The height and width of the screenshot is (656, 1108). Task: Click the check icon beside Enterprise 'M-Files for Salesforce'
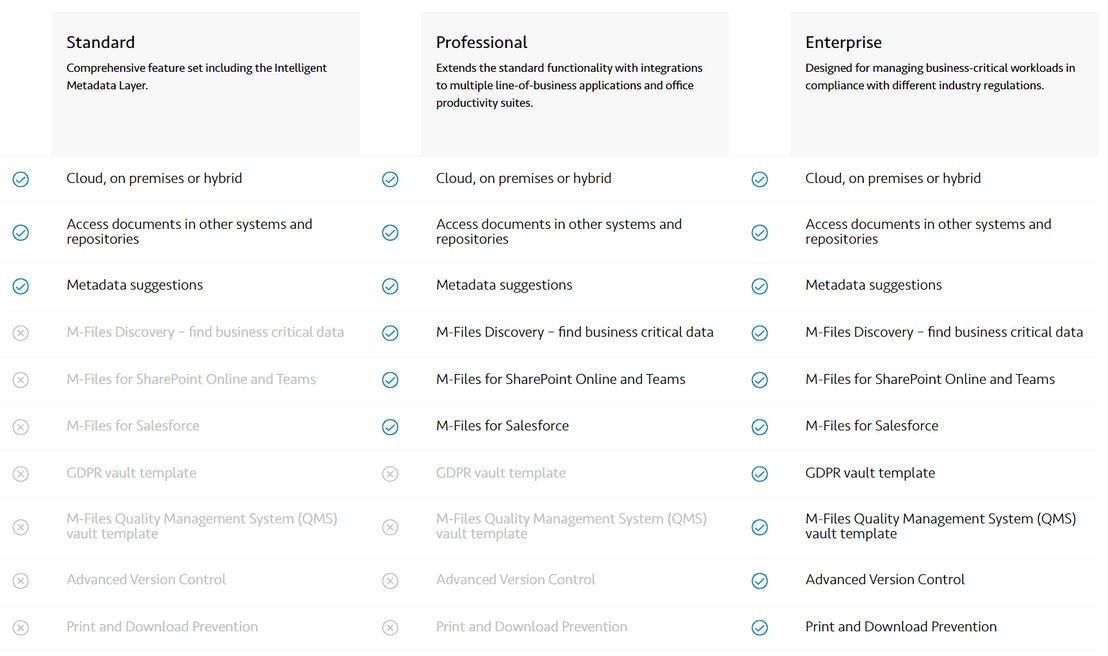click(760, 427)
